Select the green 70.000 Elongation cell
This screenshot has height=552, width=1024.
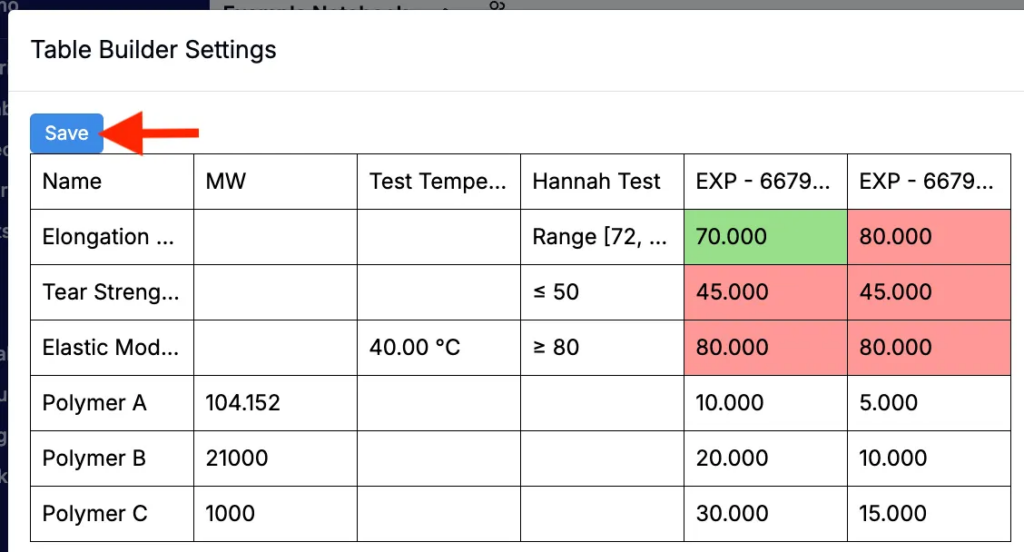[765, 237]
